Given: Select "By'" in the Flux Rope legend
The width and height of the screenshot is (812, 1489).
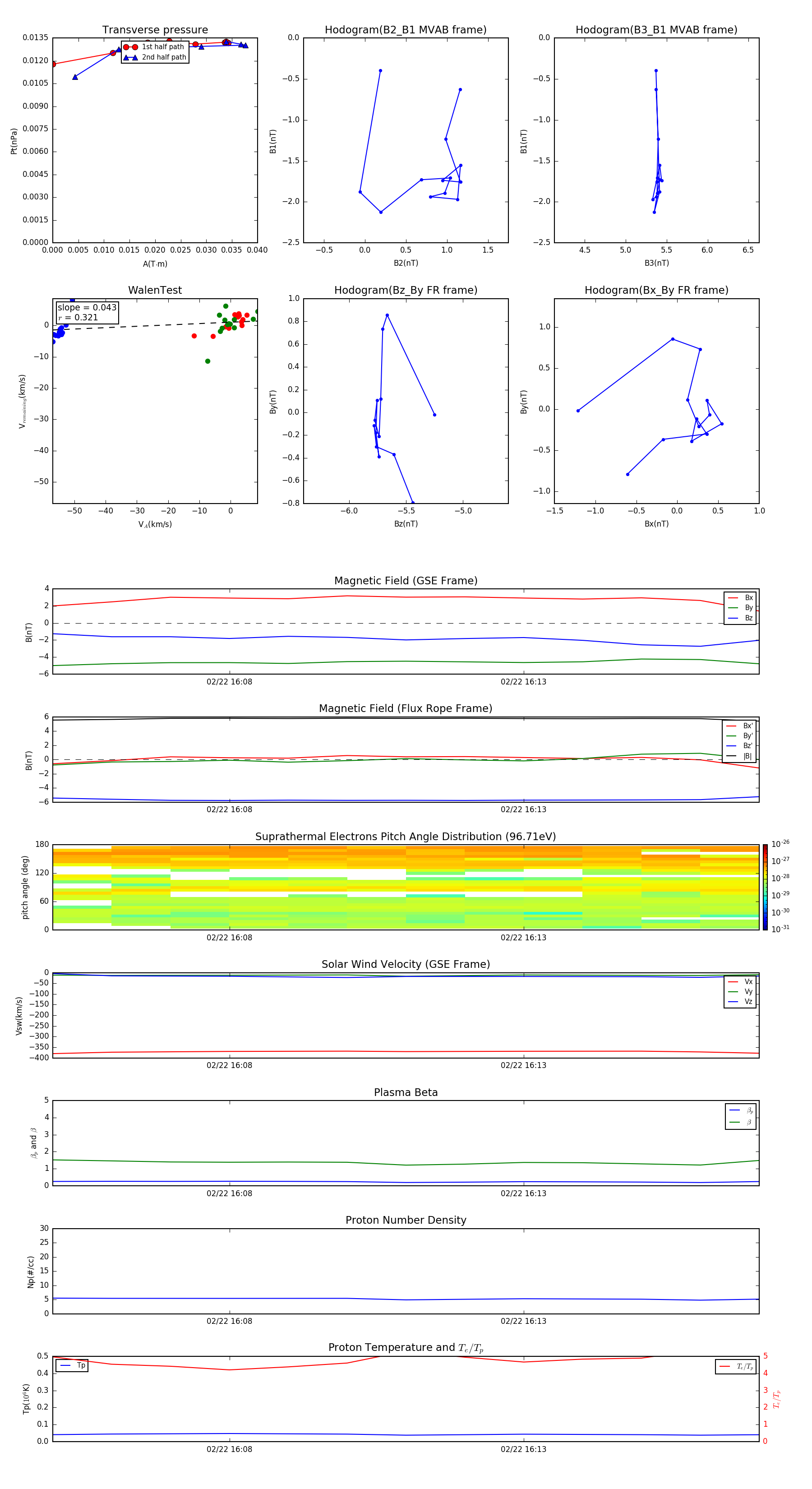Looking at the screenshot, I should (x=740, y=736).
